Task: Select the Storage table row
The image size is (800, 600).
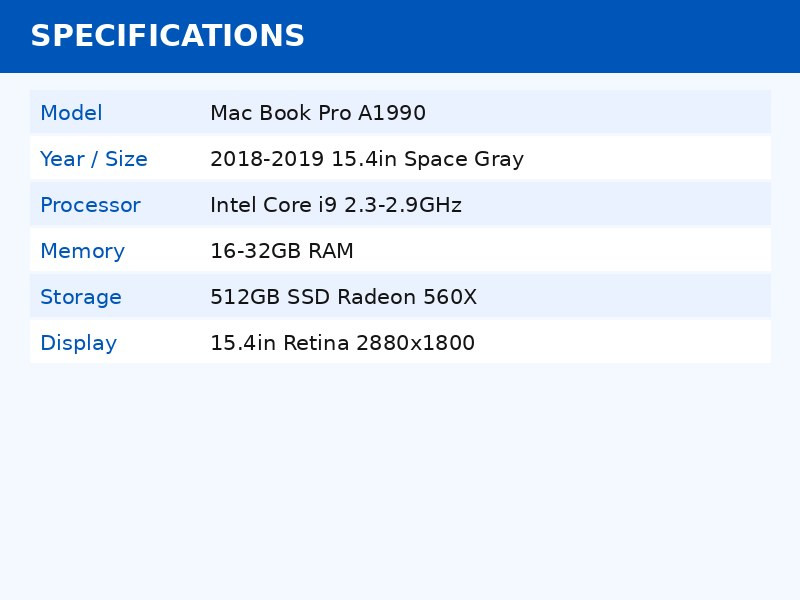Action: click(x=400, y=296)
